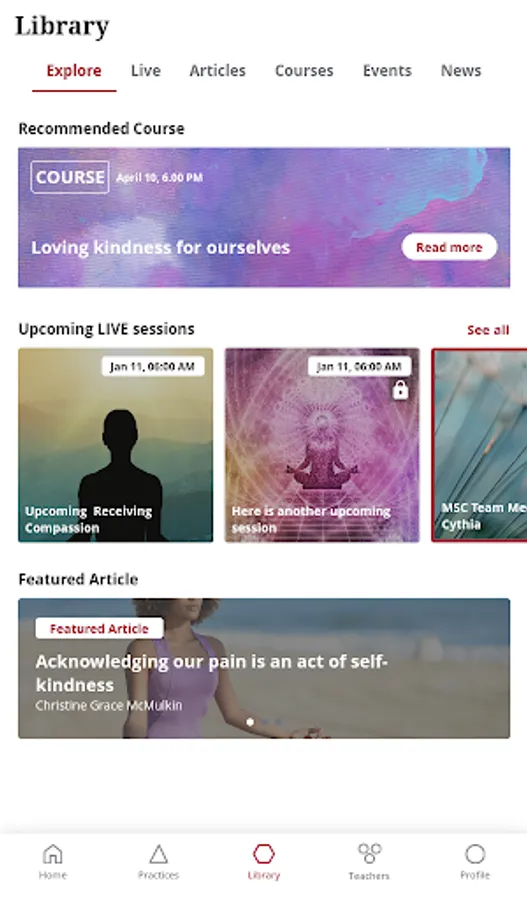This screenshot has width=527, height=900.
Task: Open the 'Here is another upcoming session' card
Action: [x=322, y=445]
